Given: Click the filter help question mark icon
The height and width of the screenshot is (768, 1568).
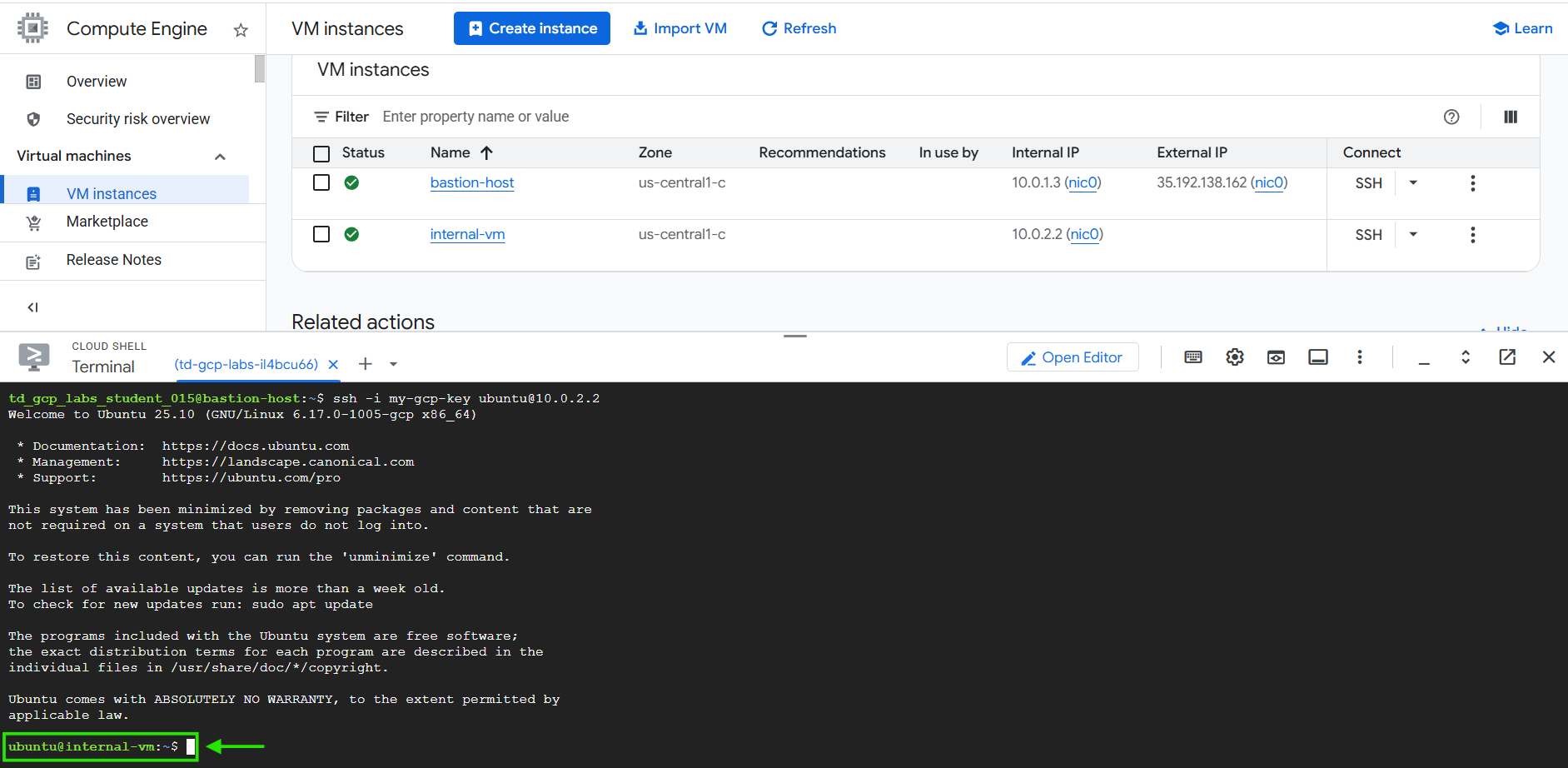Looking at the screenshot, I should 1451,117.
